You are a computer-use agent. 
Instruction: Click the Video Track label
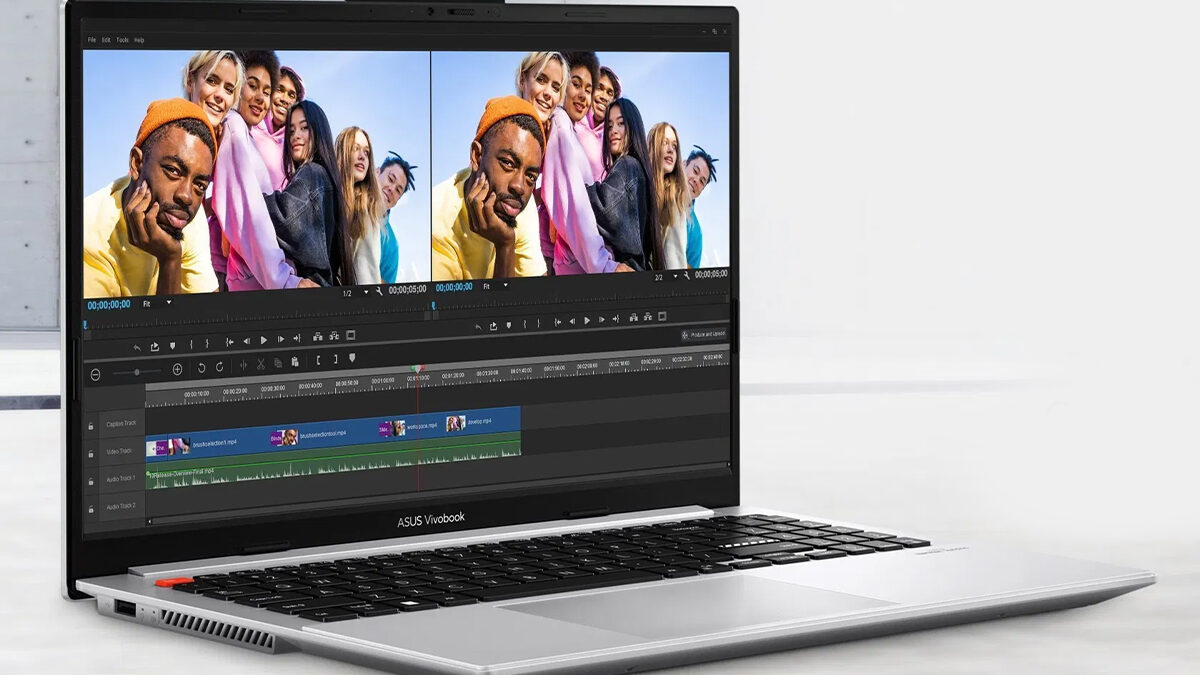121,452
